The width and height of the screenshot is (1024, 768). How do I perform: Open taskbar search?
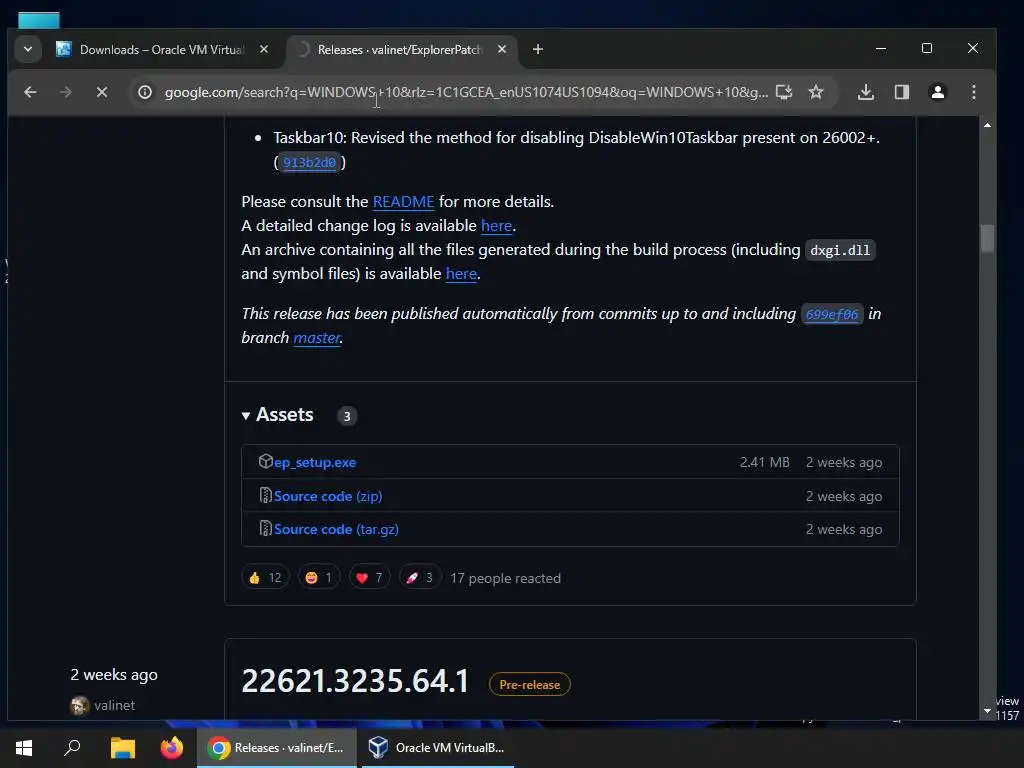point(72,748)
